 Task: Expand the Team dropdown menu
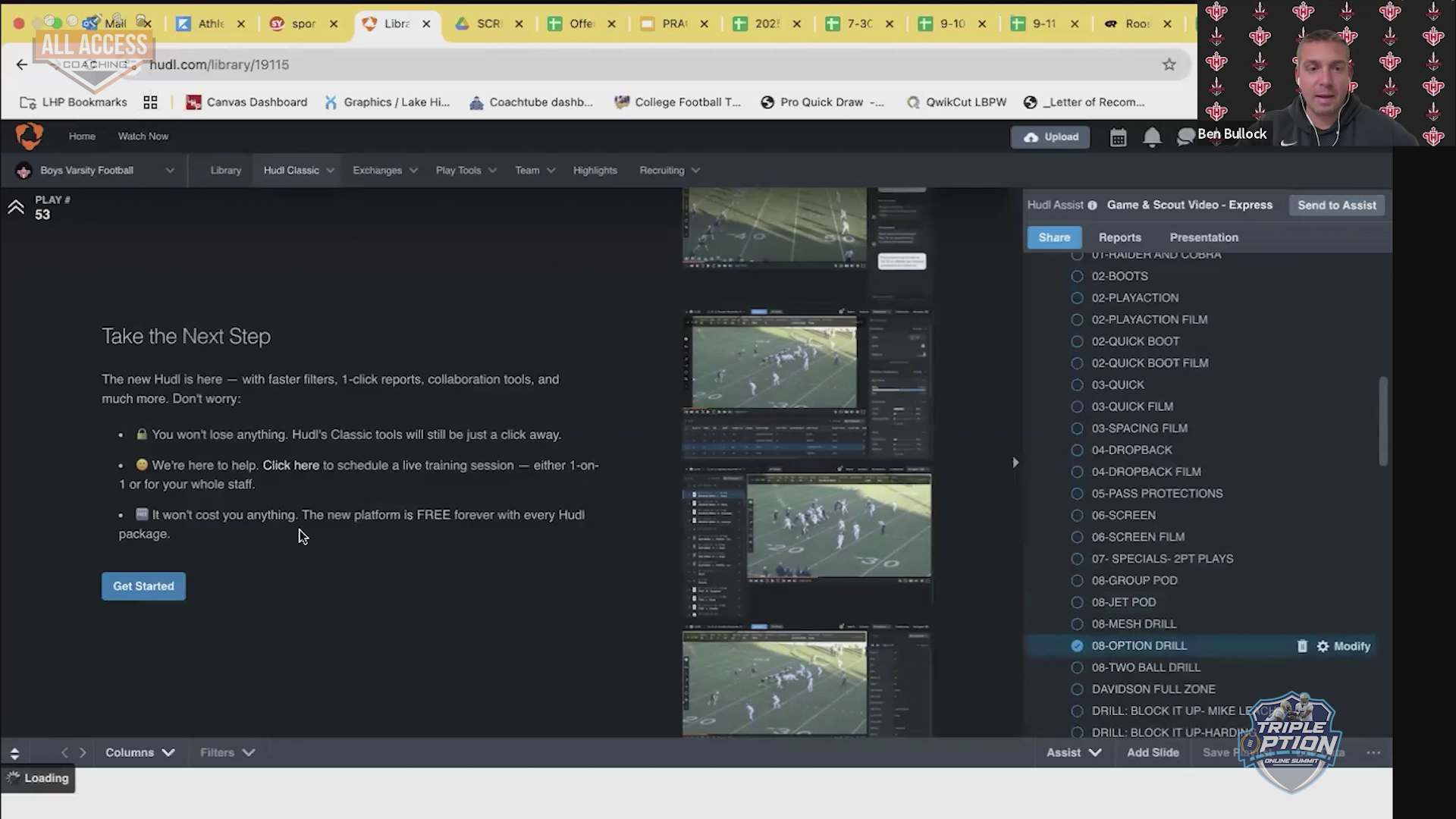pos(535,171)
